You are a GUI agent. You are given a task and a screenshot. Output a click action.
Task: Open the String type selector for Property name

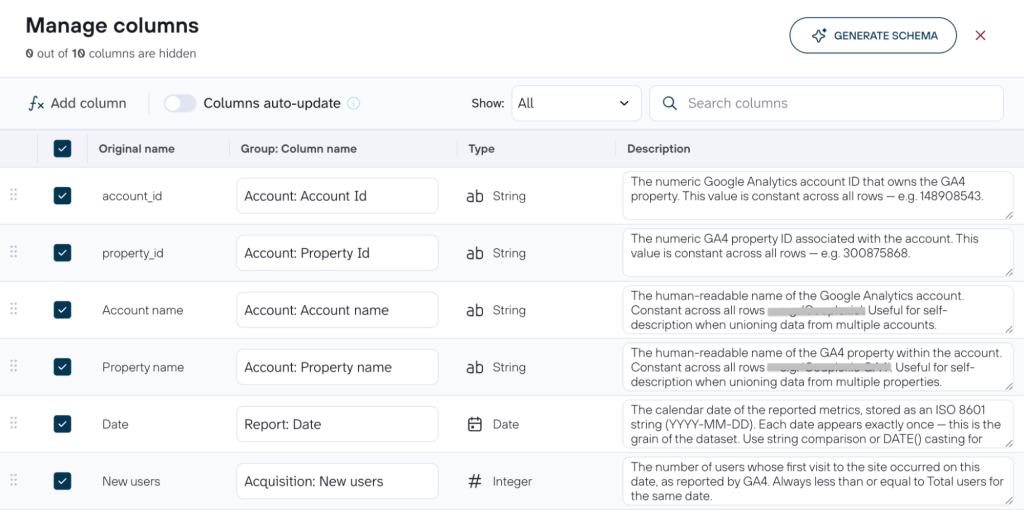(x=496, y=367)
